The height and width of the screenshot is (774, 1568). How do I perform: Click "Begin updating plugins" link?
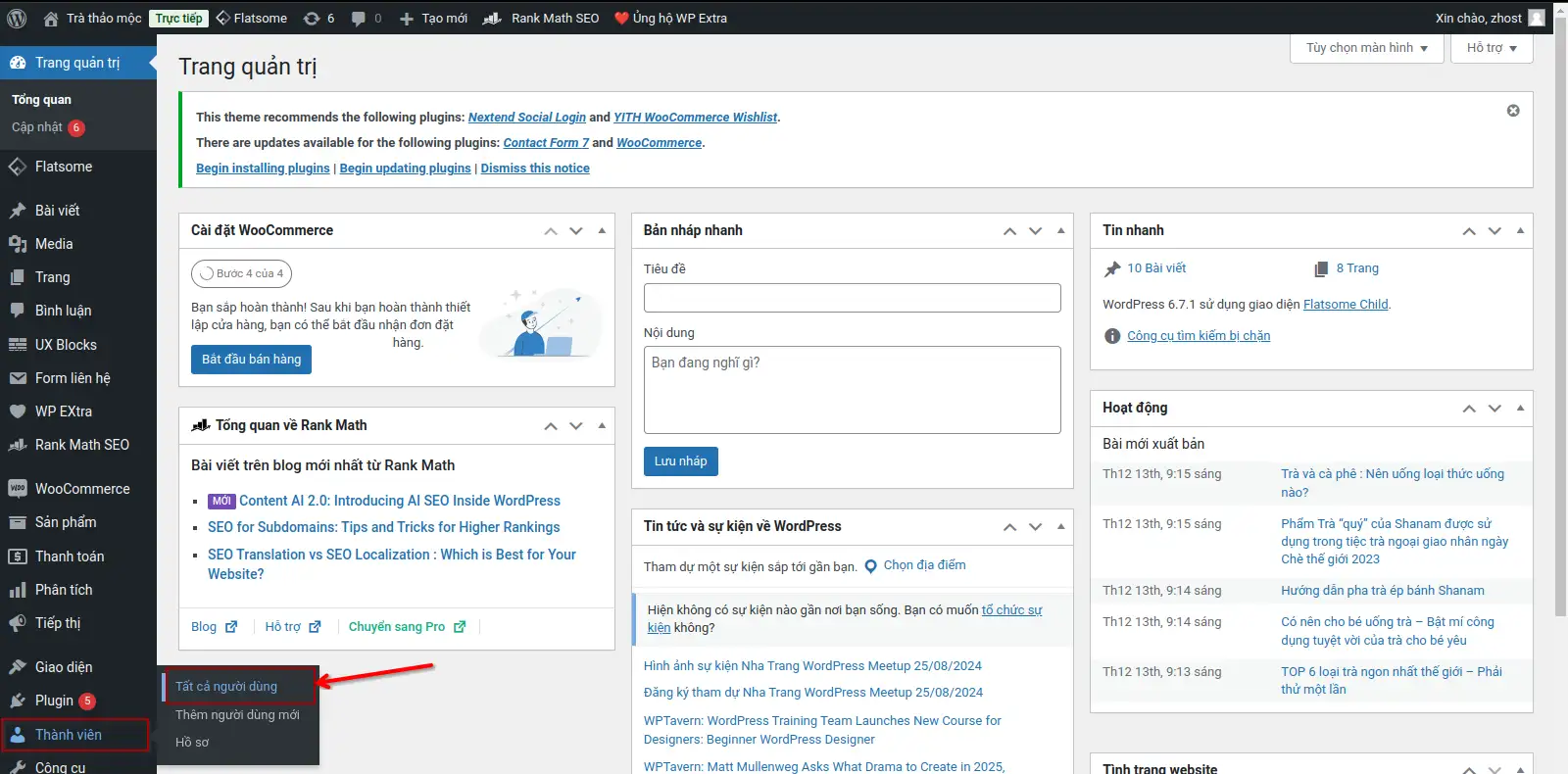[x=405, y=169]
